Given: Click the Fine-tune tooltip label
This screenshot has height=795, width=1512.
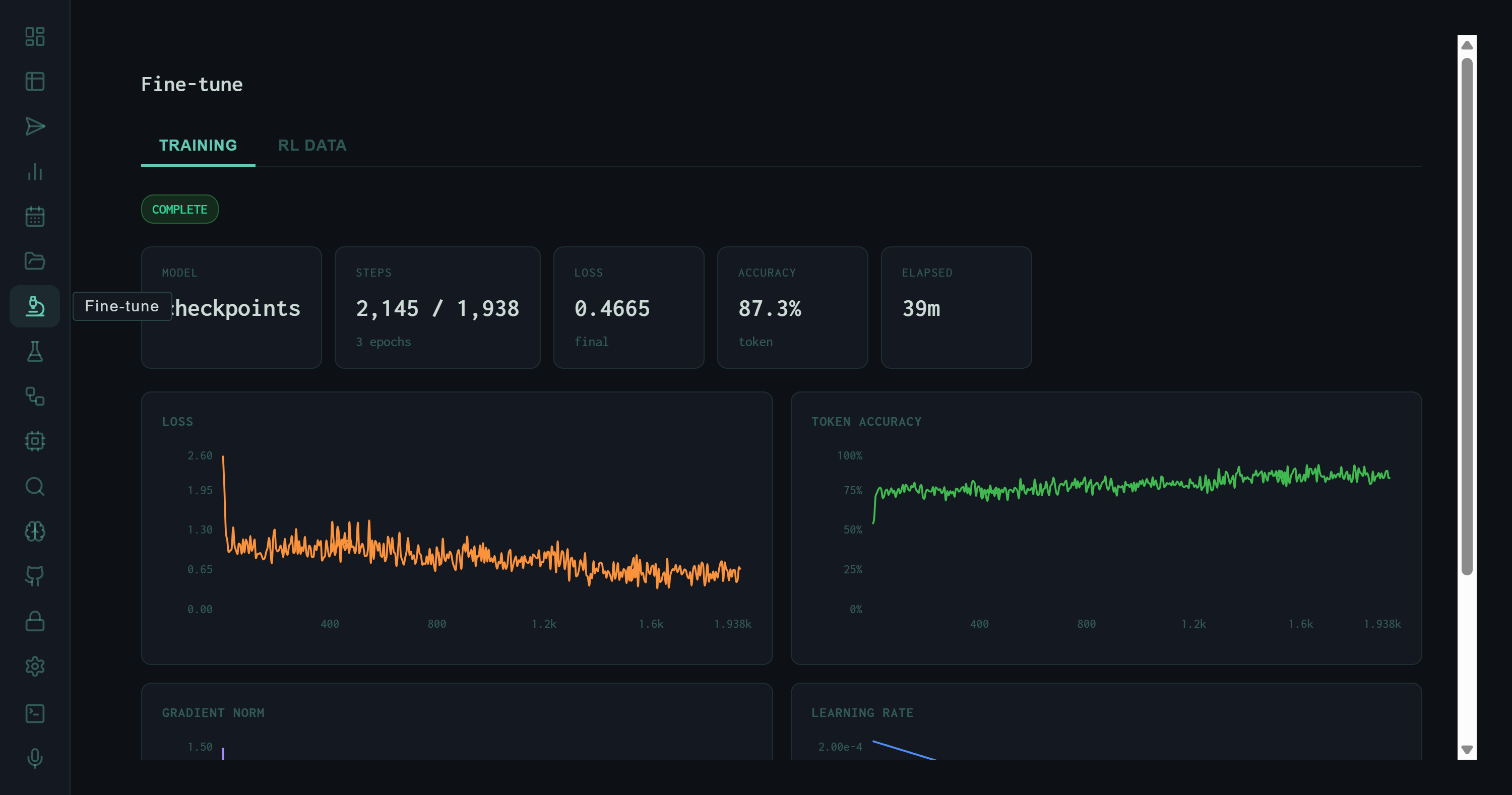Looking at the screenshot, I should pyautogui.click(x=122, y=306).
